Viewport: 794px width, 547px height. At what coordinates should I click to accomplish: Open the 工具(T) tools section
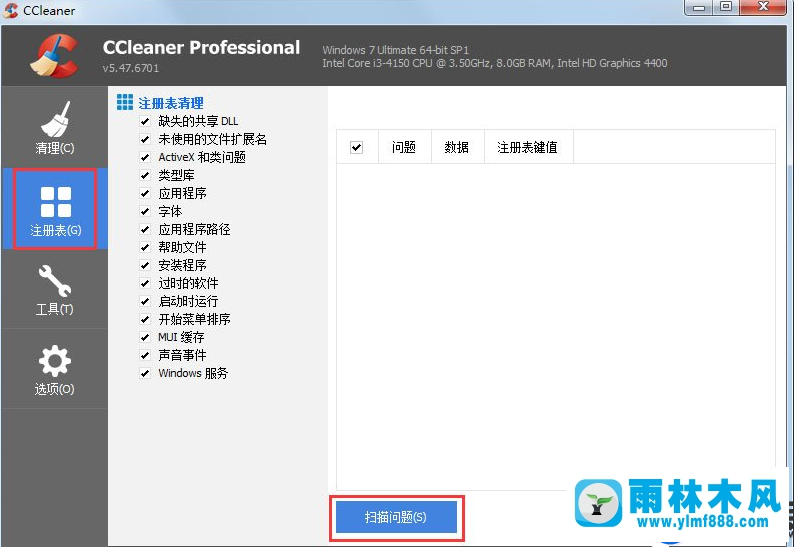[55, 289]
